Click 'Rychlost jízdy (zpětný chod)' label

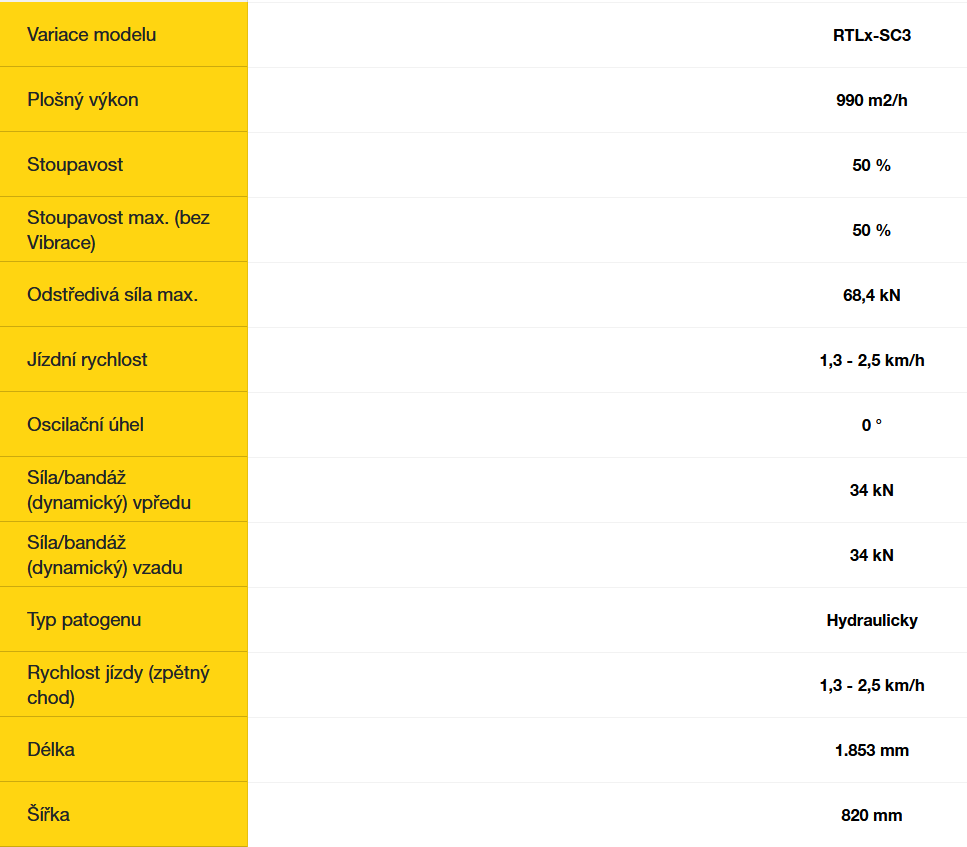(x=118, y=685)
